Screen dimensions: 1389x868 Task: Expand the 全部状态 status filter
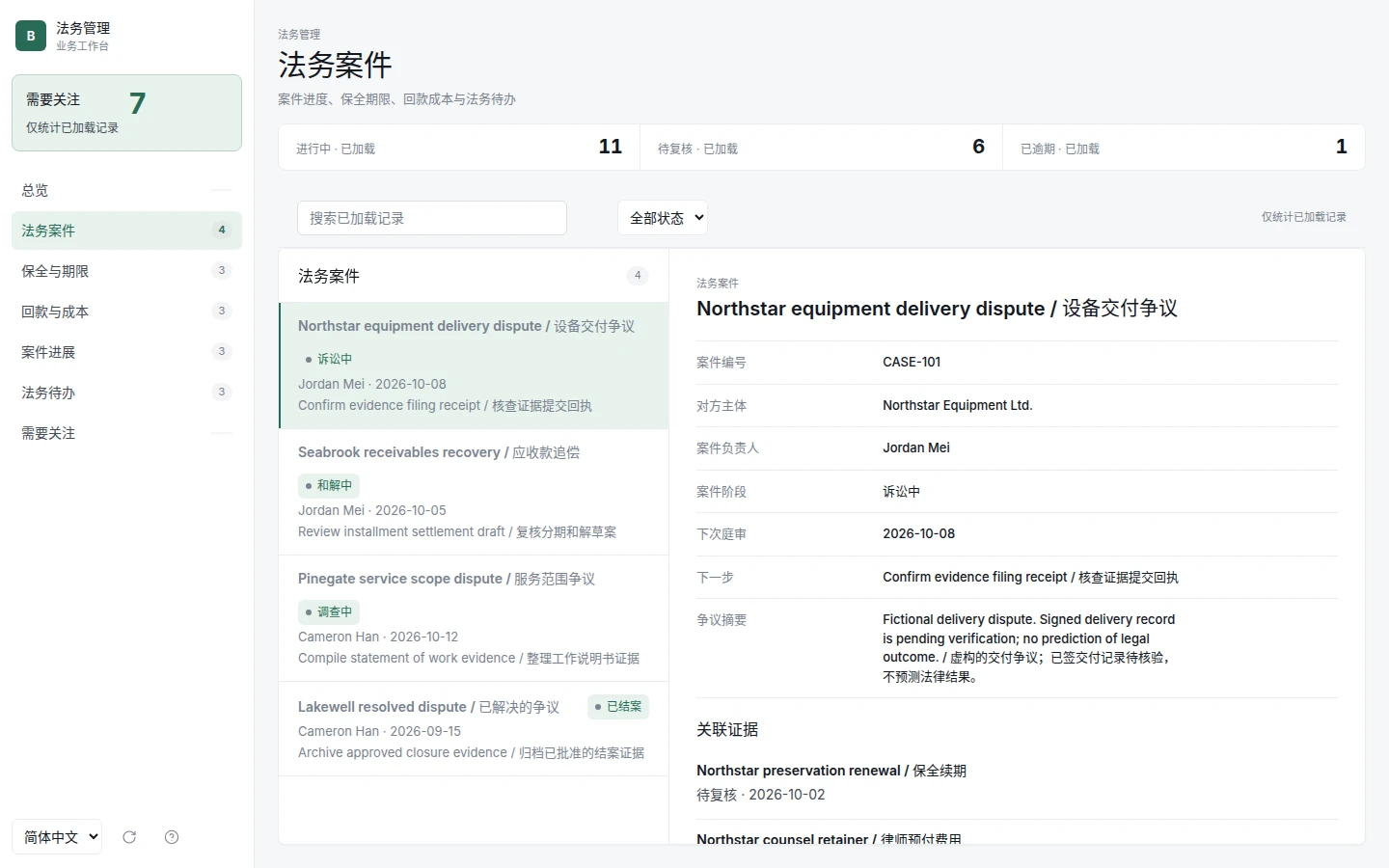point(663,218)
